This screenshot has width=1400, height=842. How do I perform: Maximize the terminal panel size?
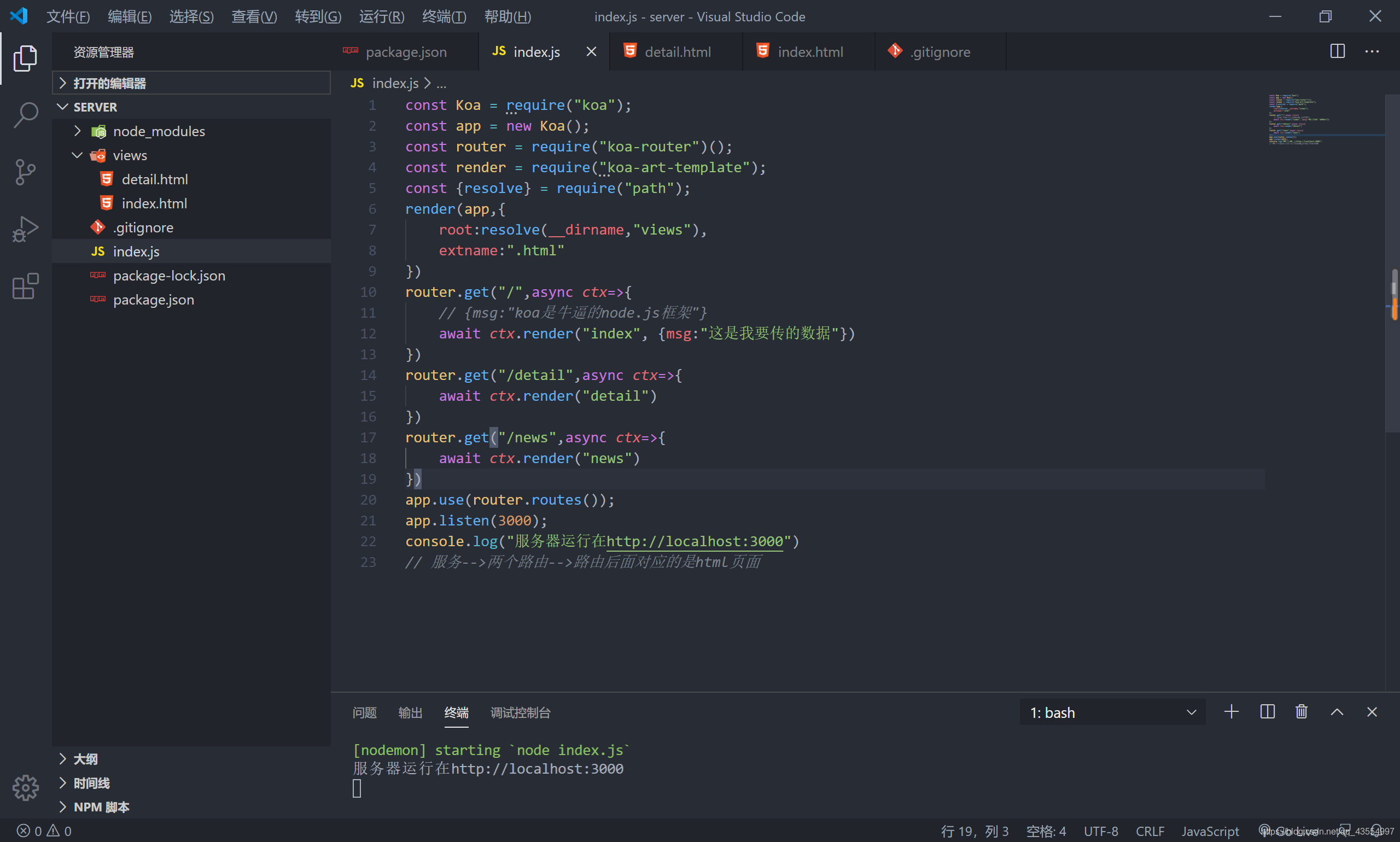tap(1337, 711)
